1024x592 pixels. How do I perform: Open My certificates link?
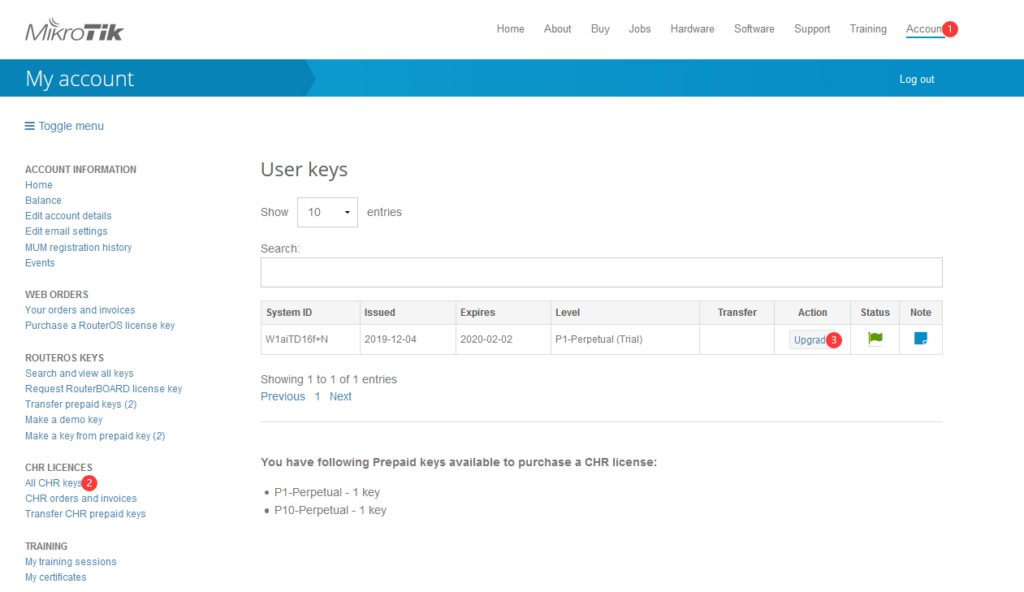[56, 577]
